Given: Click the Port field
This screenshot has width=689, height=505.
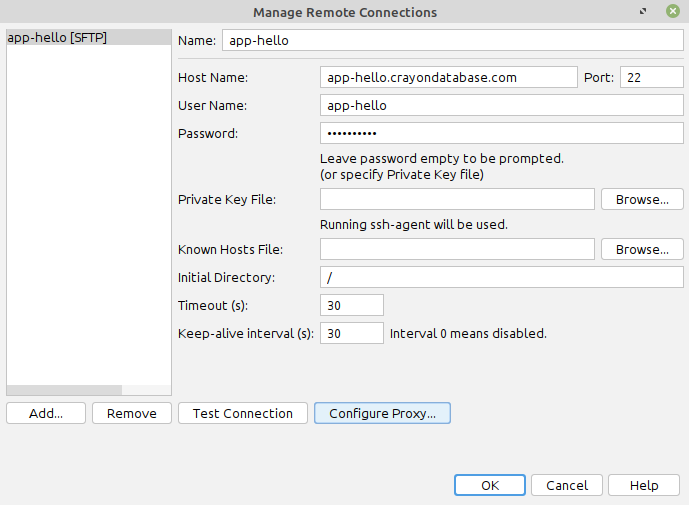Looking at the screenshot, I should [x=652, y=77].
